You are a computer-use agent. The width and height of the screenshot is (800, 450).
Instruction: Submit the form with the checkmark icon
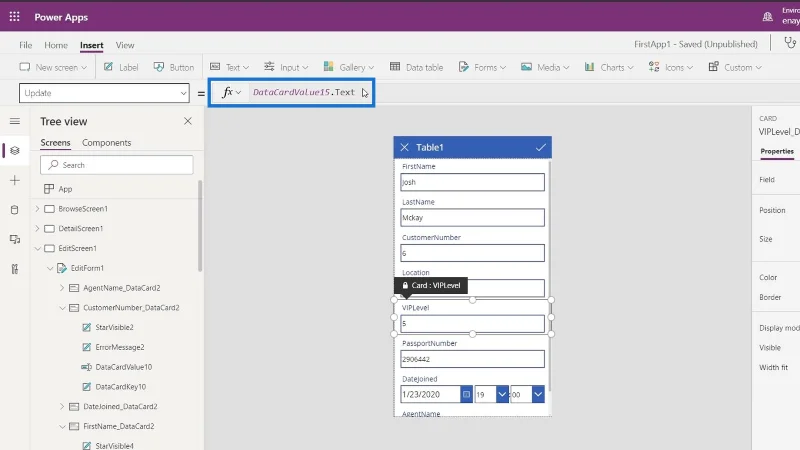point(541,147)
